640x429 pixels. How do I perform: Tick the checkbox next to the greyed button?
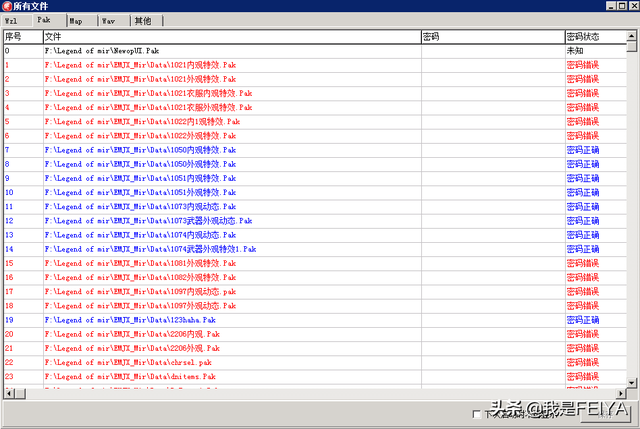[x=476, y=414]
